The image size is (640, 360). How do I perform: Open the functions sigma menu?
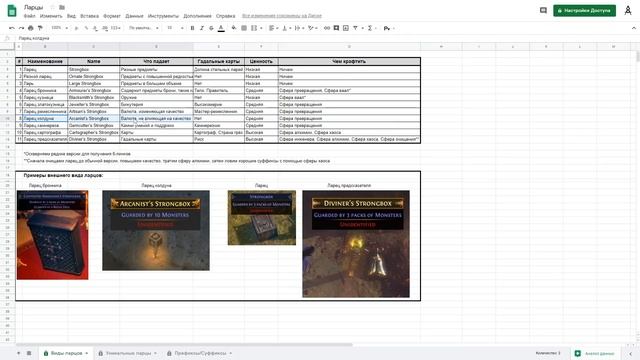(371, 28)
